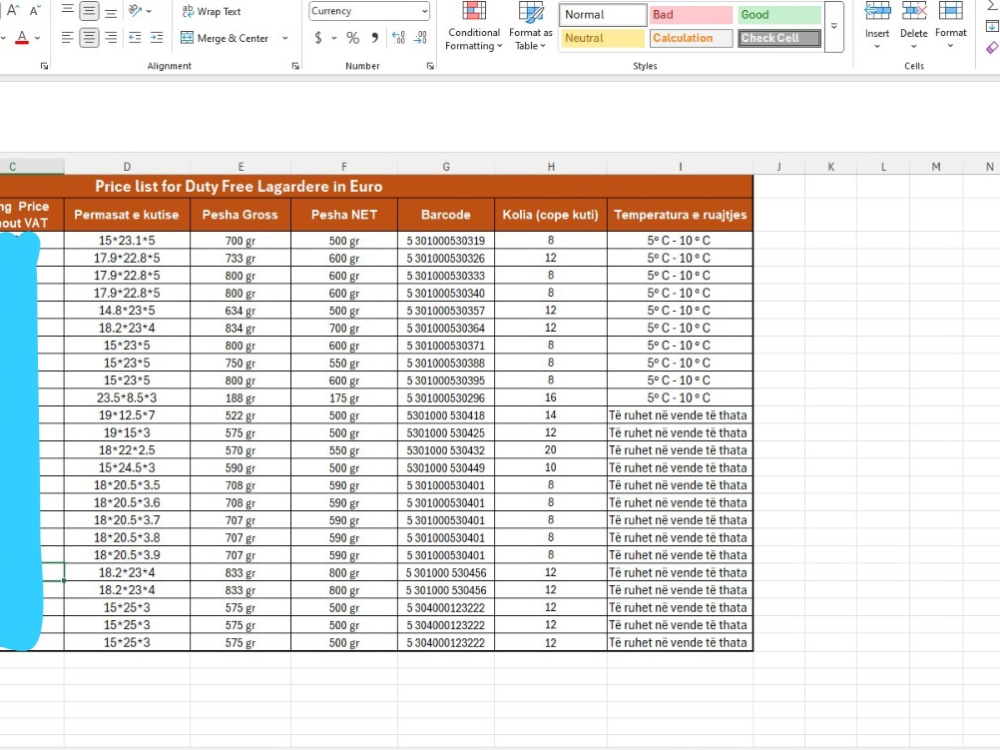This screenshot has width=1000, height=750.
Task: Click the Increase Indent icon
Action: [x=157, y=38]
